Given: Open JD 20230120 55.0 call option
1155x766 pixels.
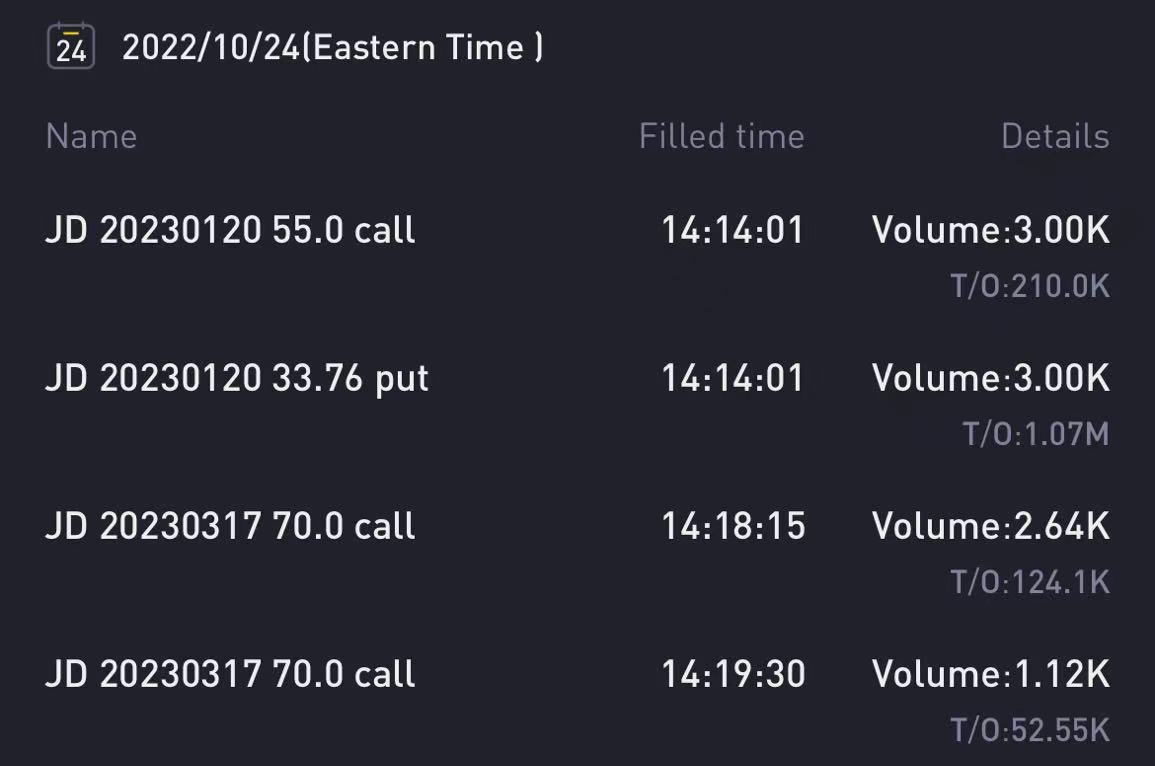Looking at the screenshot, I should (x=231, y=230).
